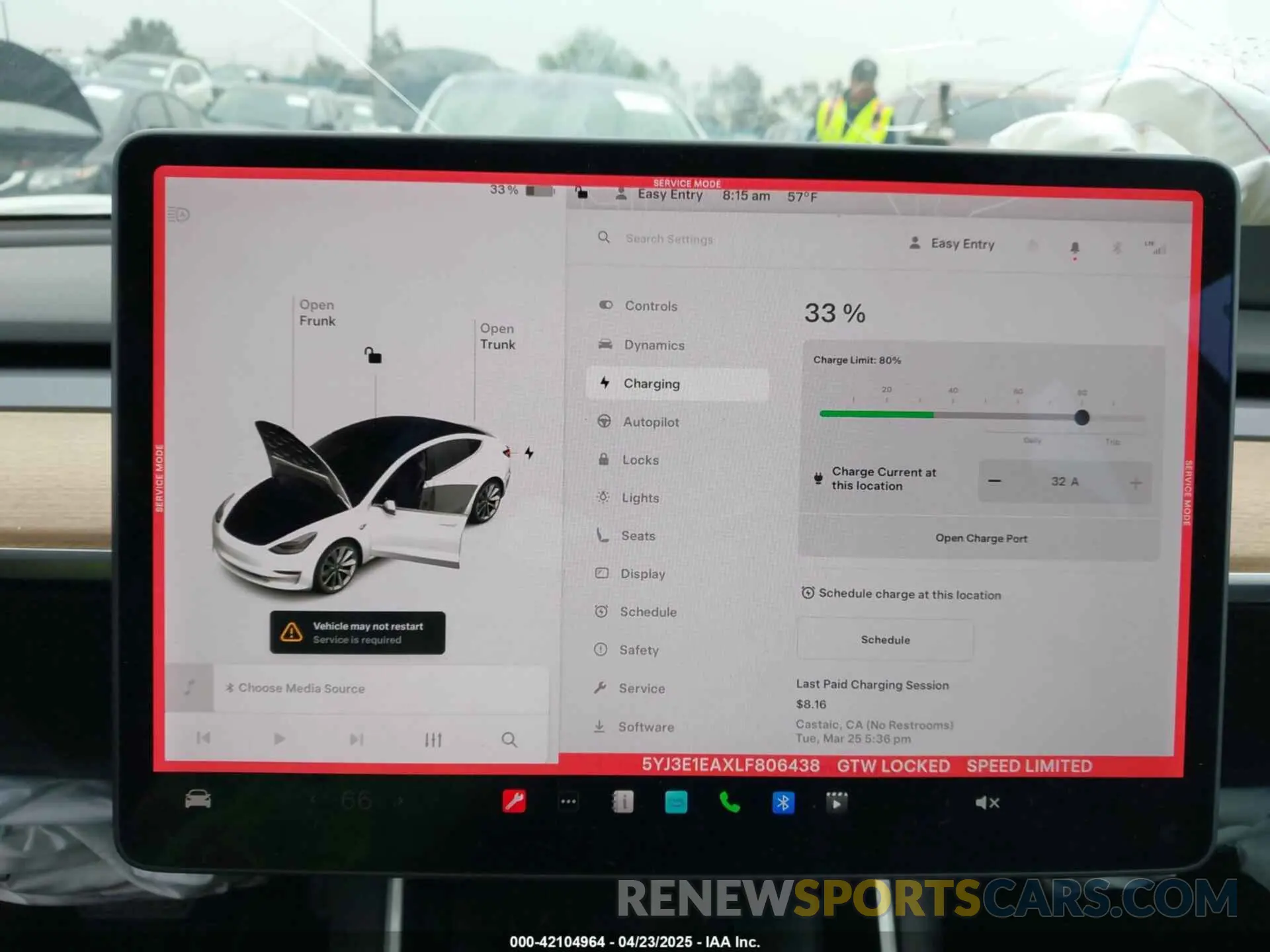Decrease charge current with minus button

click(x=994, y=481)
